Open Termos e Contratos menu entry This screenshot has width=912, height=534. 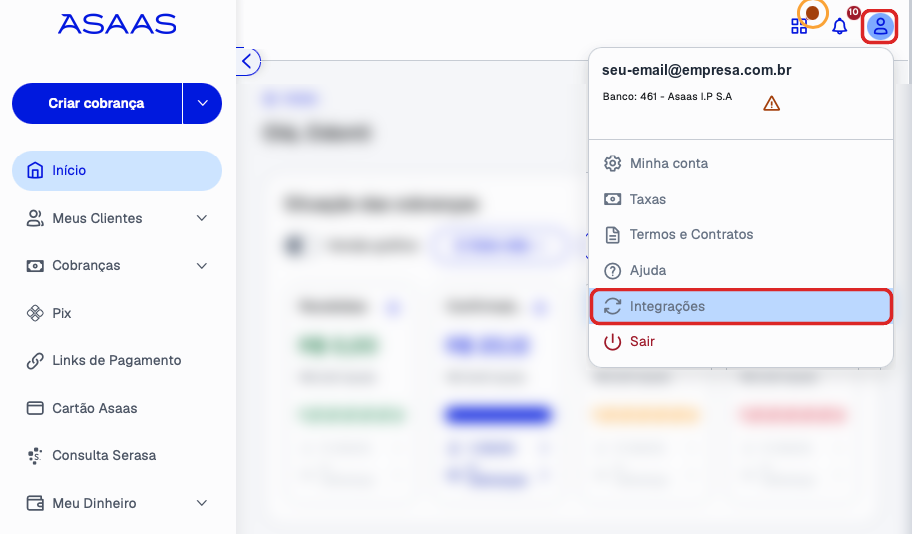740,235
